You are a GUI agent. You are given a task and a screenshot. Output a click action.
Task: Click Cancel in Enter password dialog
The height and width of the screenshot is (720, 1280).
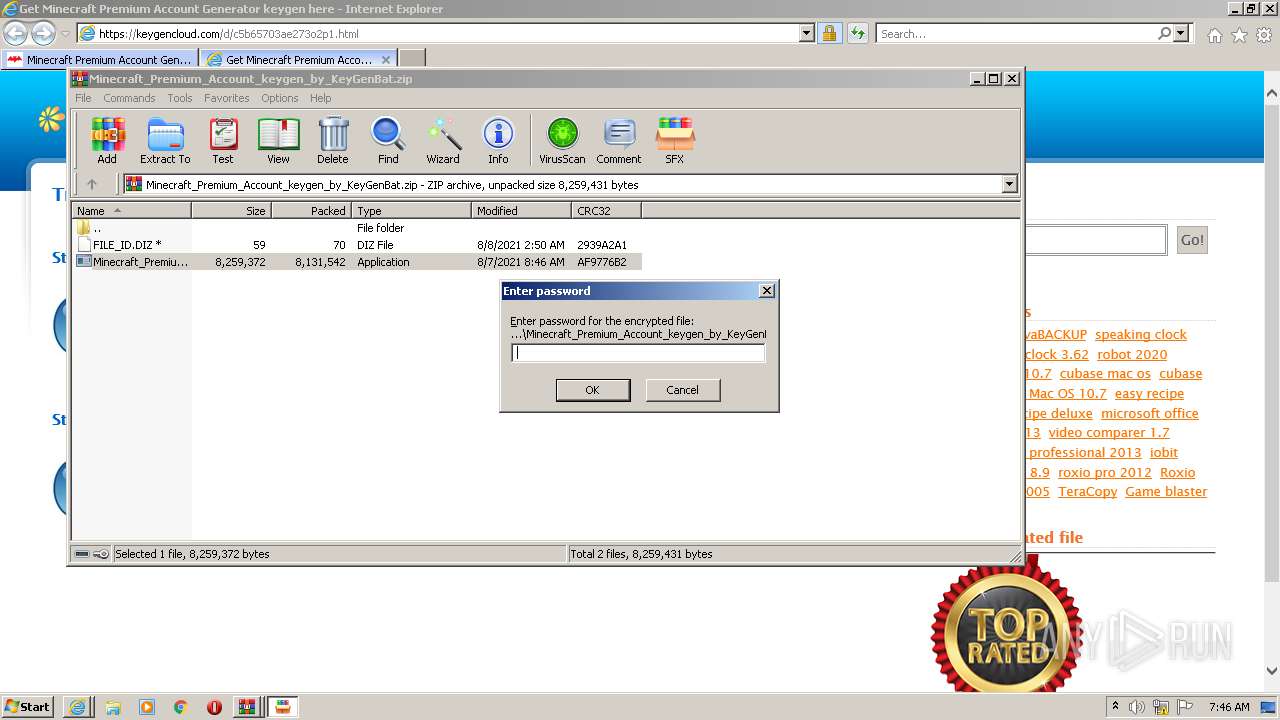click(x=683, y=390)
